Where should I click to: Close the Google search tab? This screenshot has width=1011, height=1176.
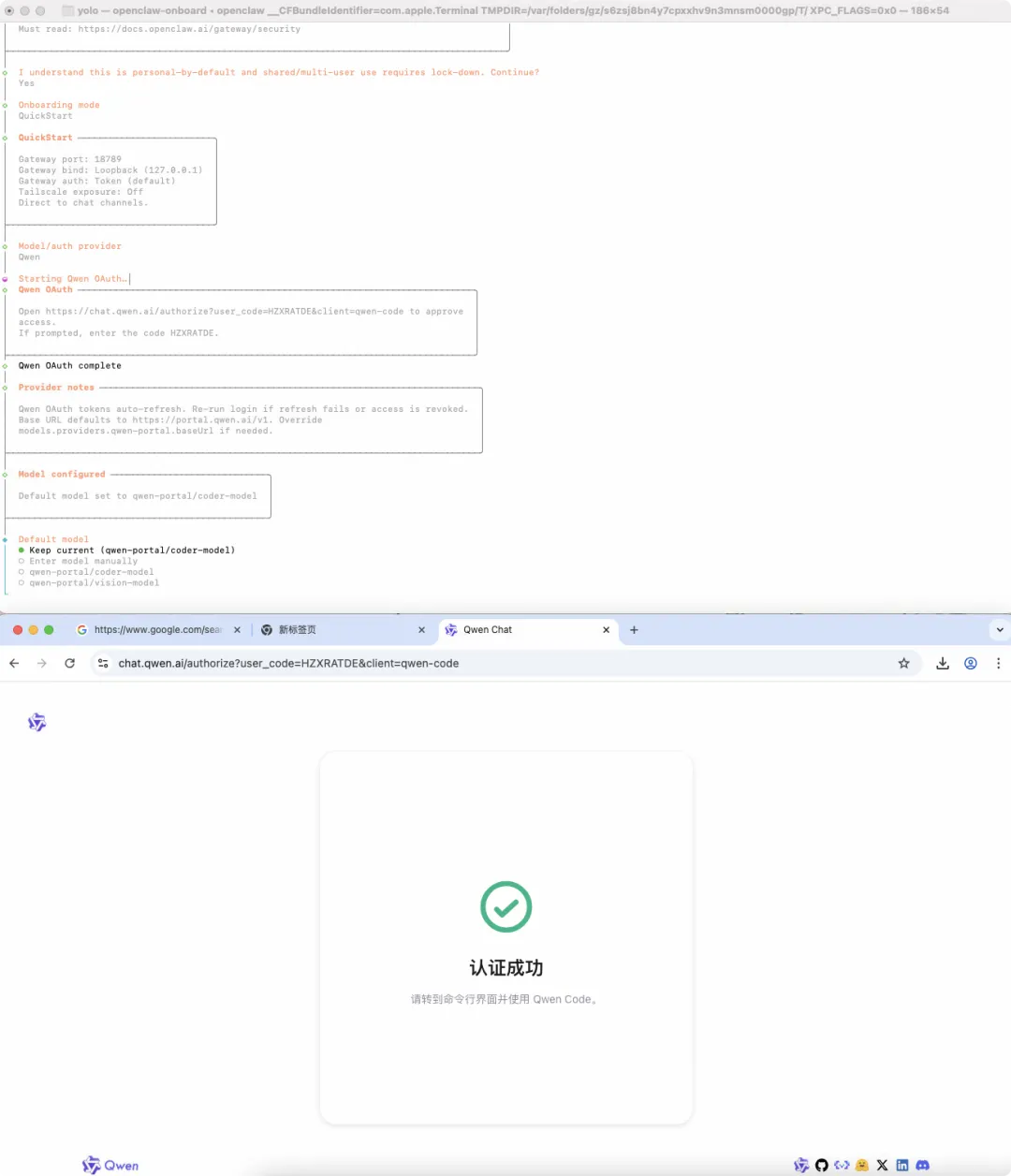237,630
